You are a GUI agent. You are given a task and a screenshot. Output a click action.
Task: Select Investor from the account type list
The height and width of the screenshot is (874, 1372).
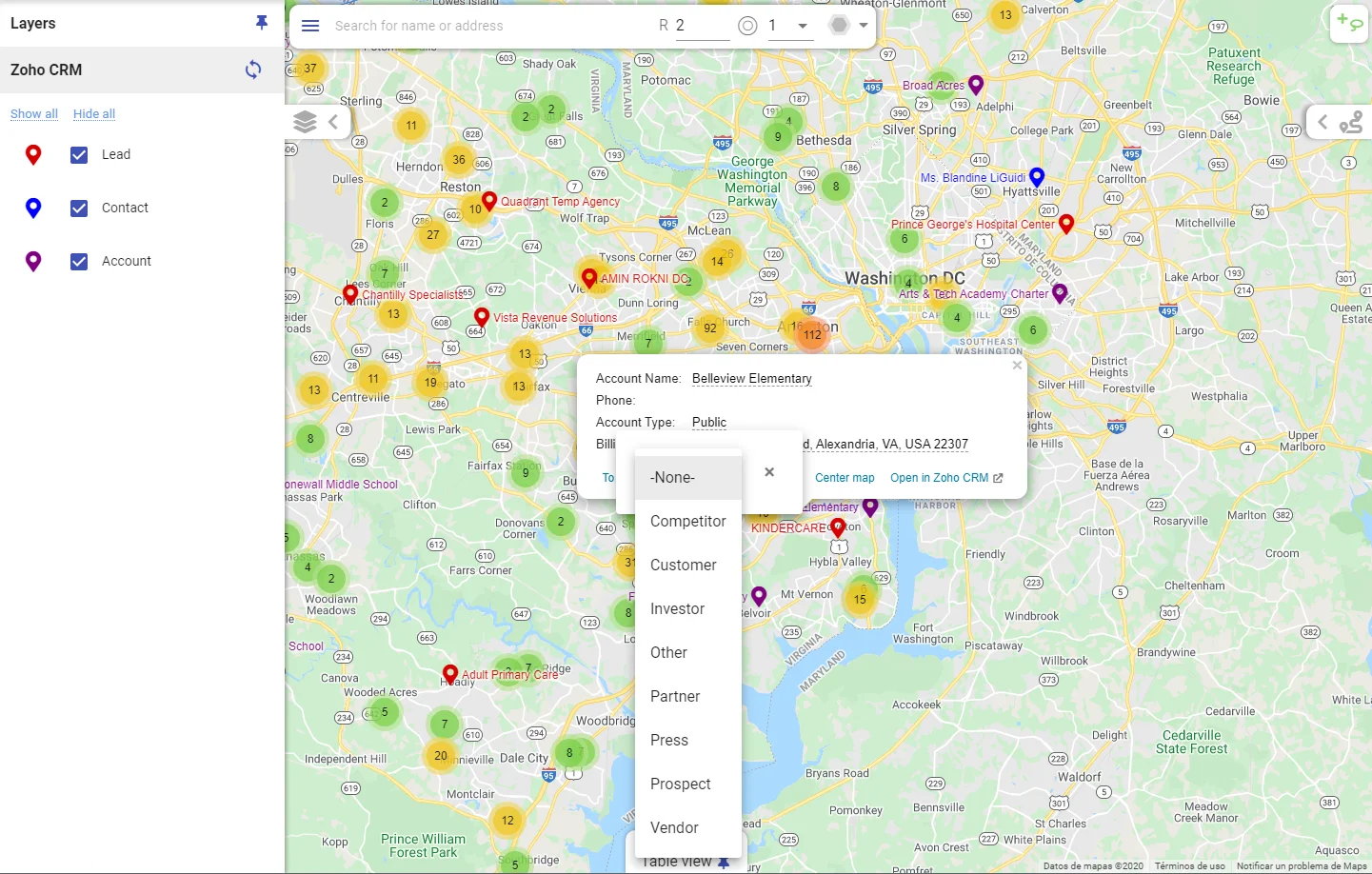tap(688, 609)
